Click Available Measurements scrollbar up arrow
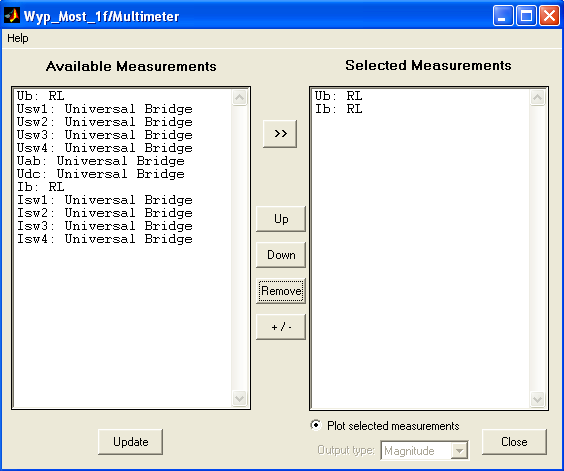This screenshot has width=564, height=471. [240, 98]
